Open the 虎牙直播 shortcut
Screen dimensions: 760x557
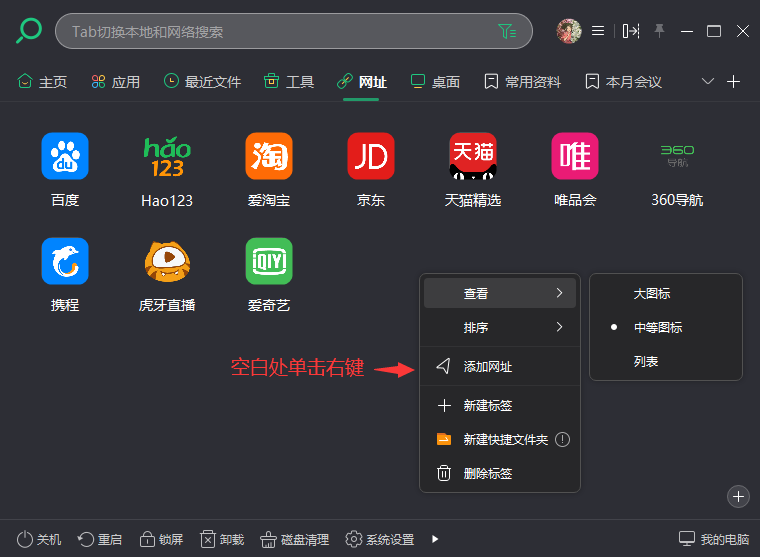(x=167, y=275)
